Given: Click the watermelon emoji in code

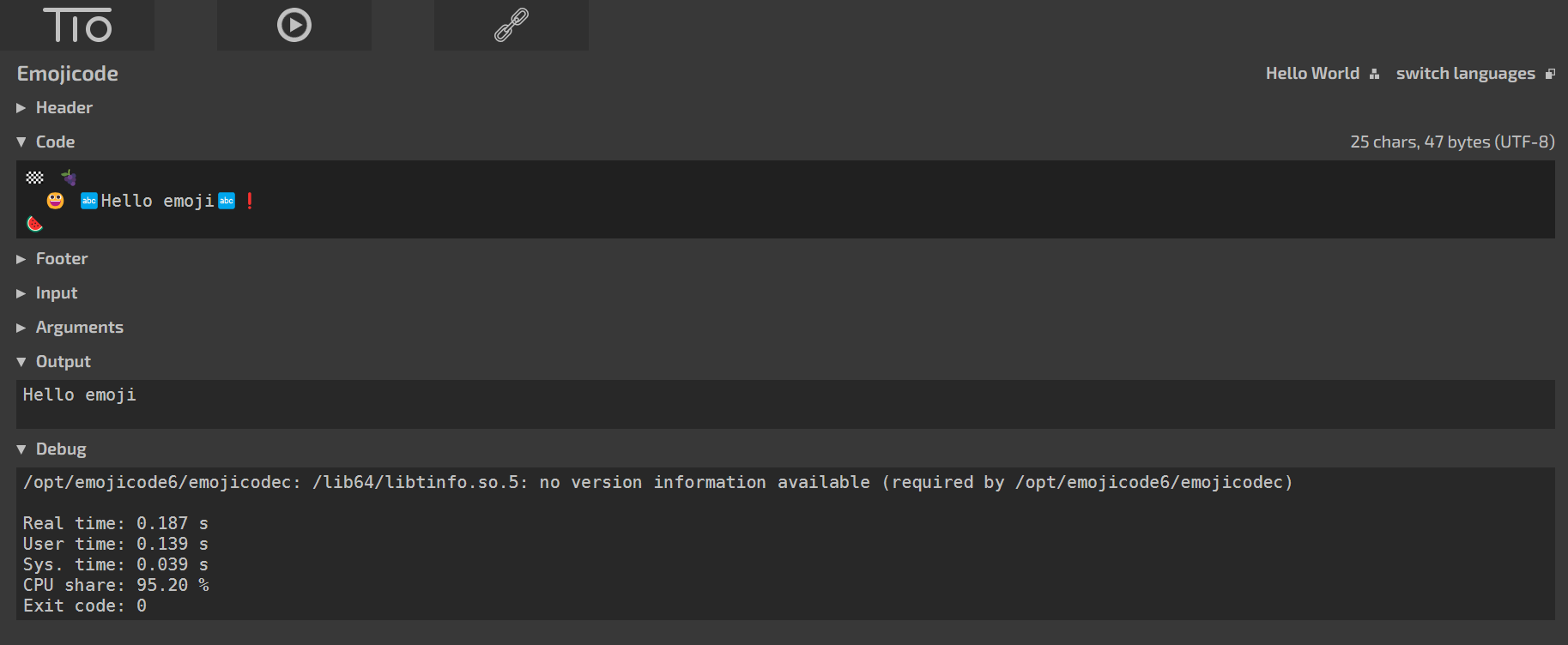Looking at the screenshot, I should (34, 224).
